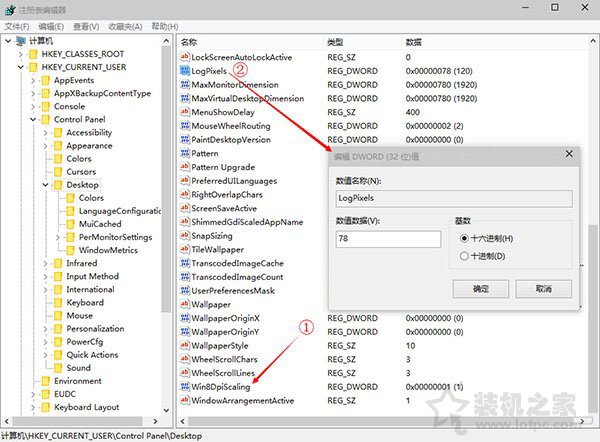Select the Environment tree item
Screen dimensions: 600x442
[x=78, y=381]
